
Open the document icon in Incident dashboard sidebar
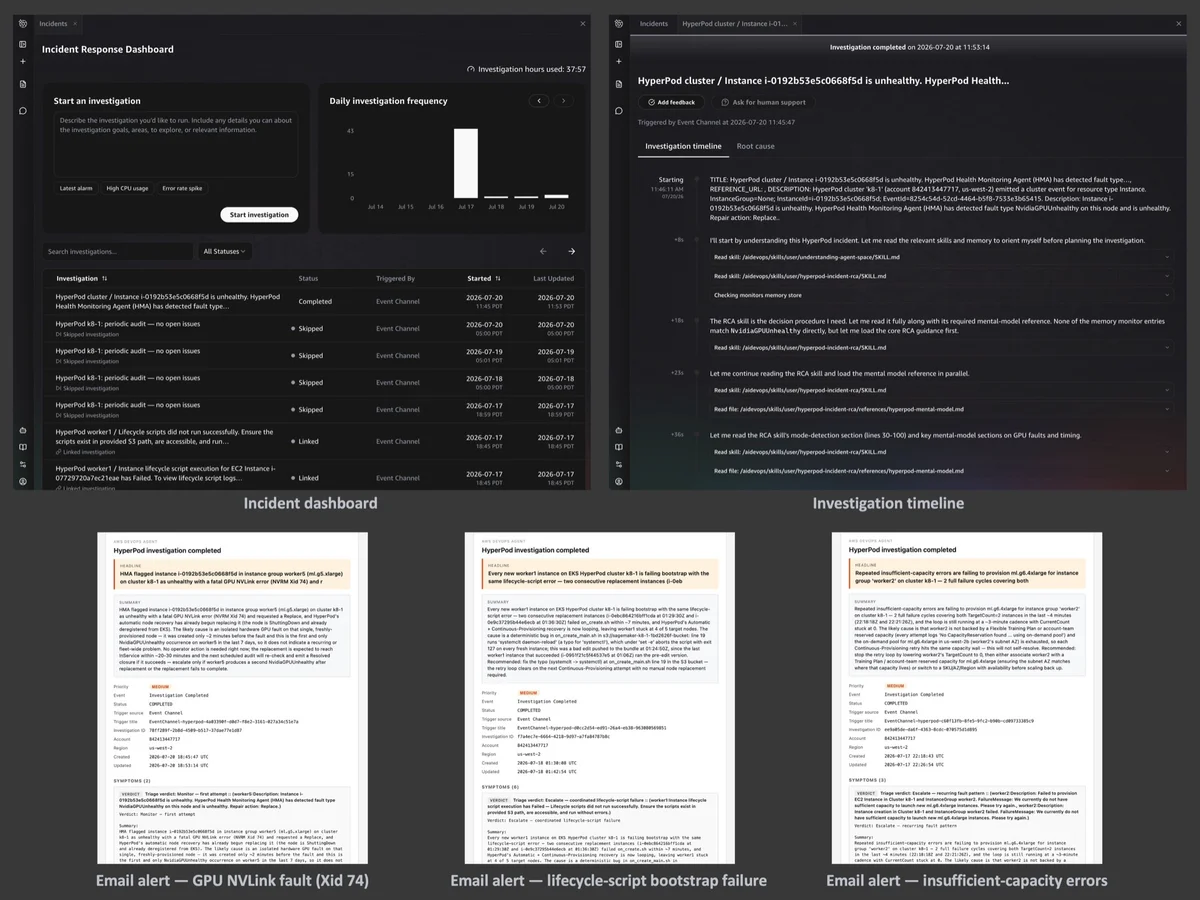click(x=22, y=84)
